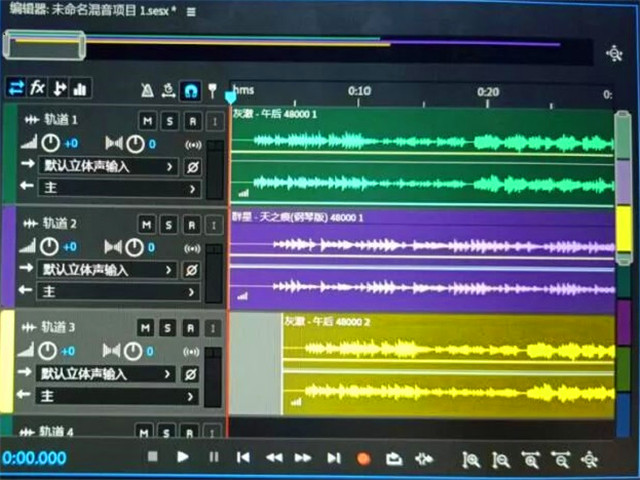Image resolution: width=640 pixels, height=480 pixels.
Task: Stop playback with the Stop button
Action: (x=153, y=457)
